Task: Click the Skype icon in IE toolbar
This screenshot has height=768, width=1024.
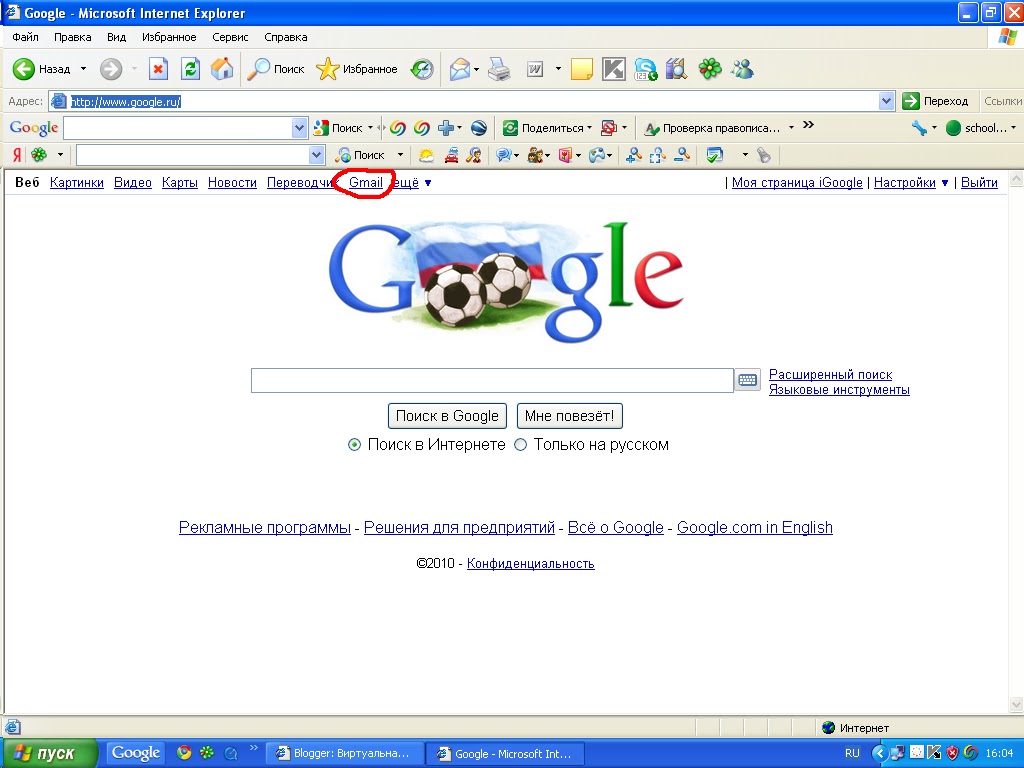Action: click(645, 69)
